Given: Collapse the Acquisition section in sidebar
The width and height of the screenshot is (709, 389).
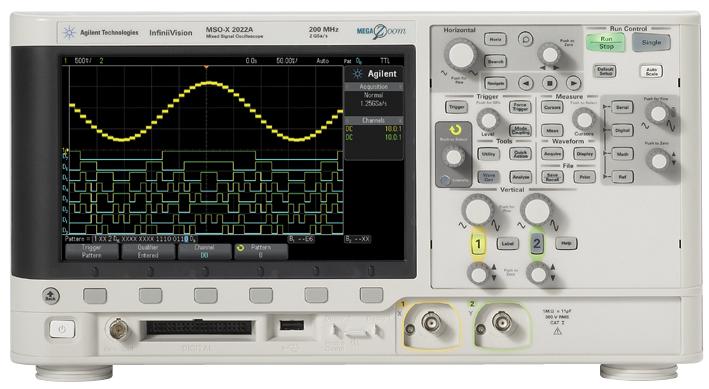Looking at the screenshot, I should point(373,86).
